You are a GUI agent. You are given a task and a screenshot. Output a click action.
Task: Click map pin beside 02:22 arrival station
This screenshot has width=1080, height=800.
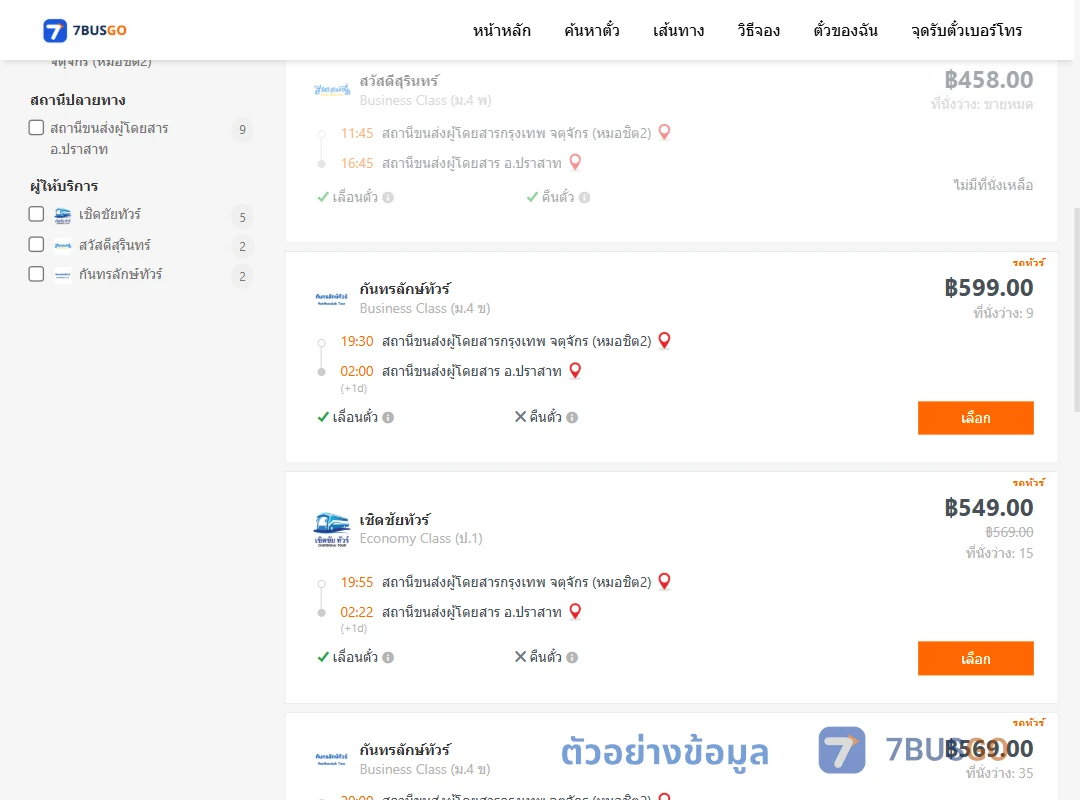point(575,611)
